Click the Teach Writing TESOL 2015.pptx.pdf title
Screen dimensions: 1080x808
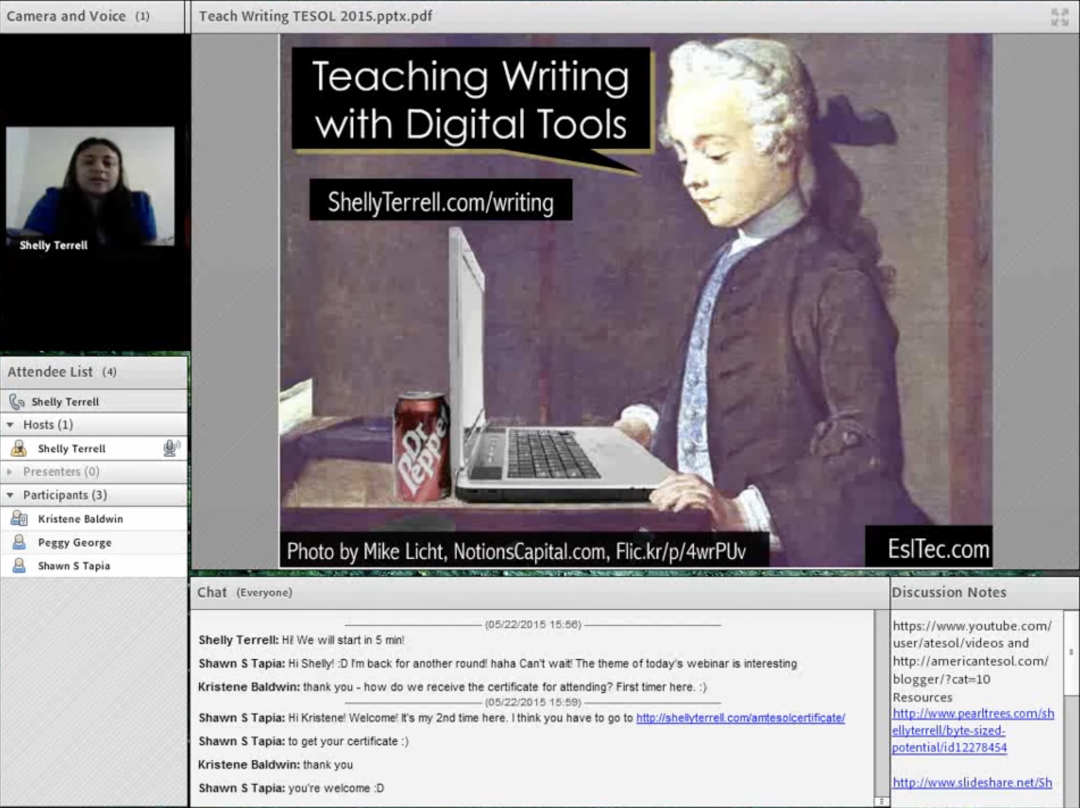point(315,16)
